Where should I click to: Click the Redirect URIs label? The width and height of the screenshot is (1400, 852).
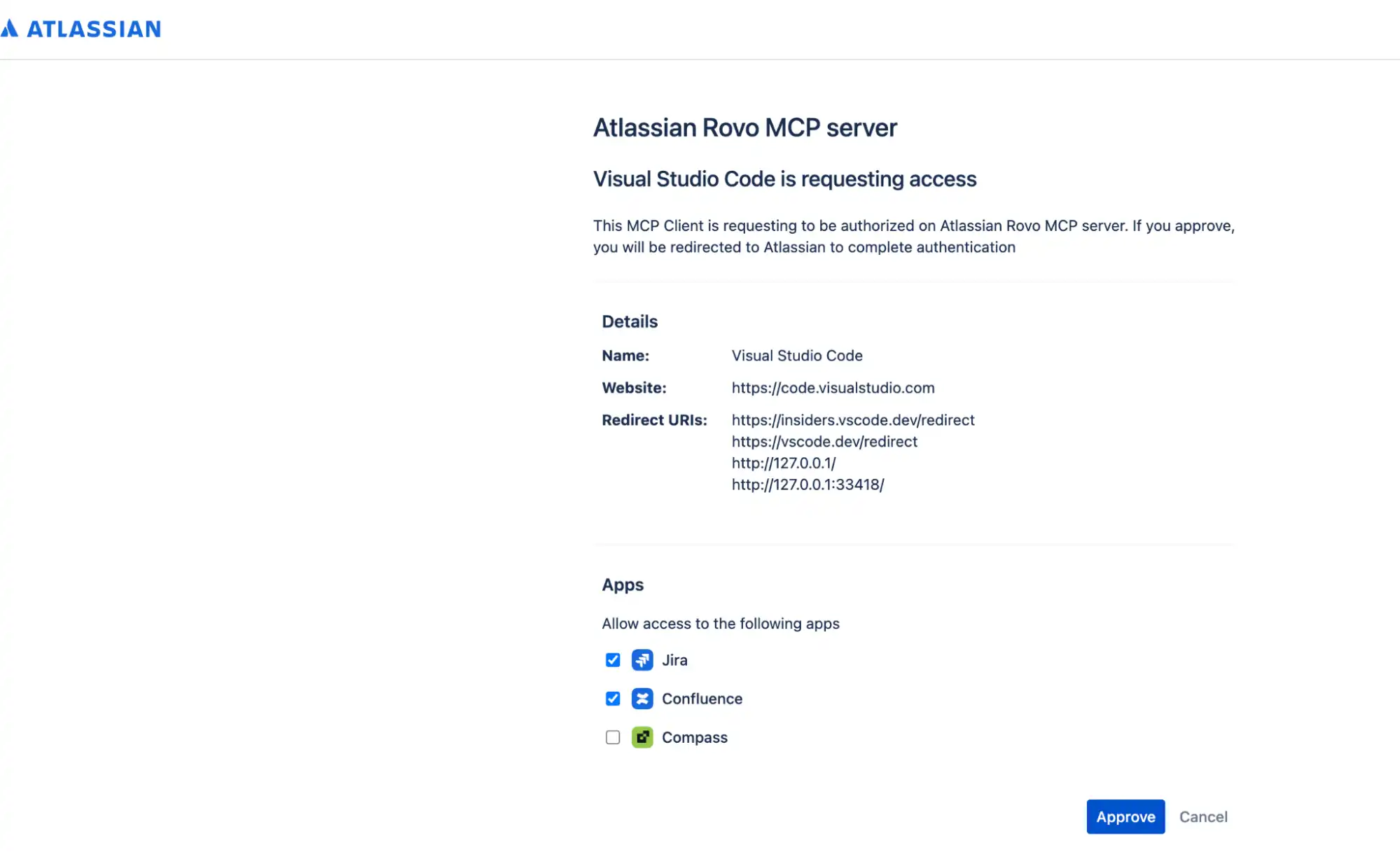point(654,420)
